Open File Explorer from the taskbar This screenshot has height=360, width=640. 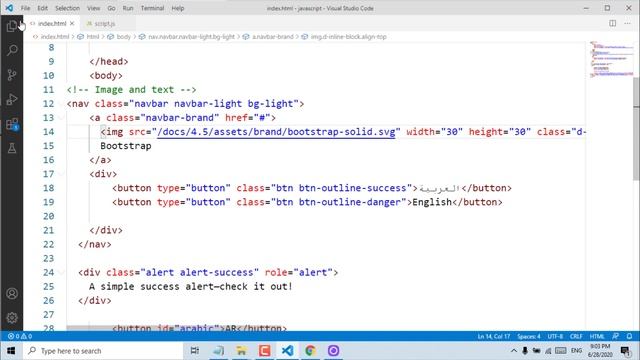(x=241, y=351)
